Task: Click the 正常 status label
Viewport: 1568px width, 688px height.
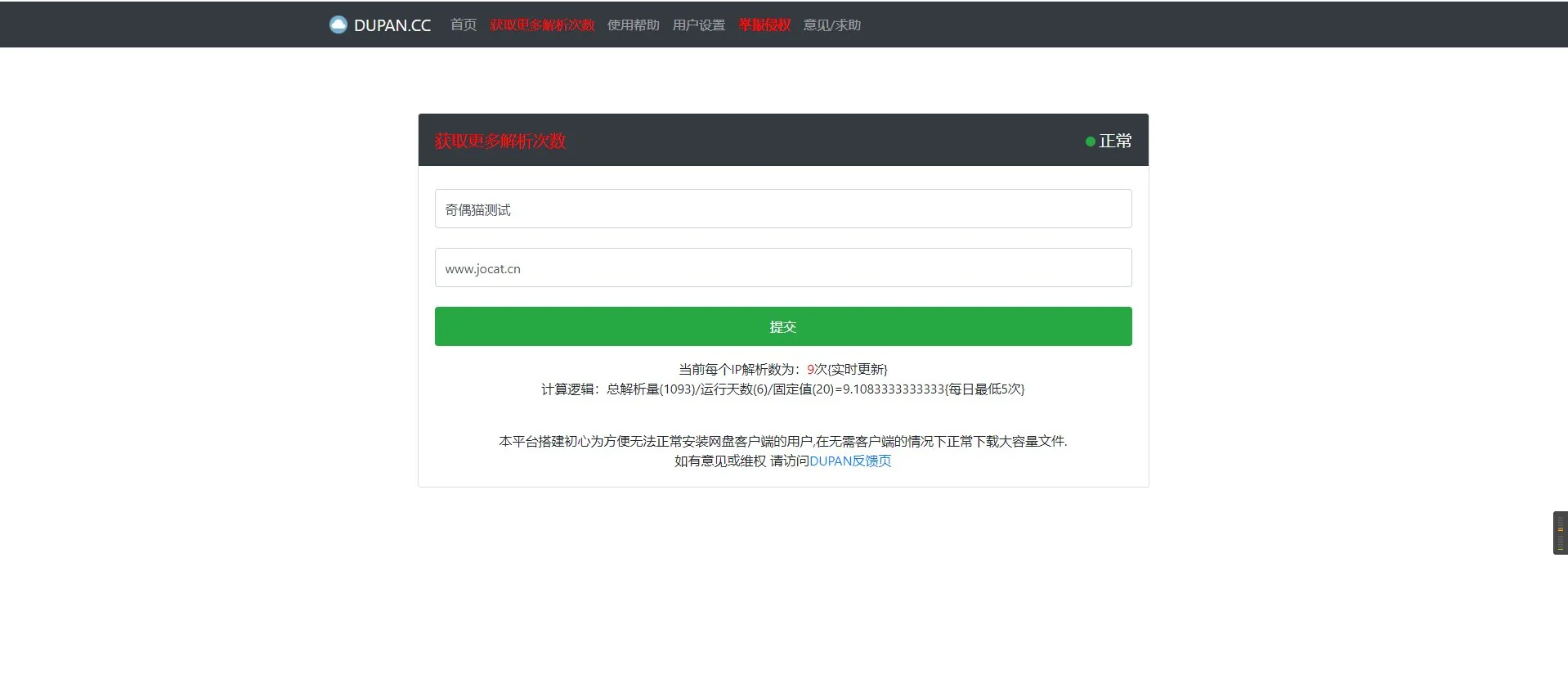Action: pos(1115,142)
